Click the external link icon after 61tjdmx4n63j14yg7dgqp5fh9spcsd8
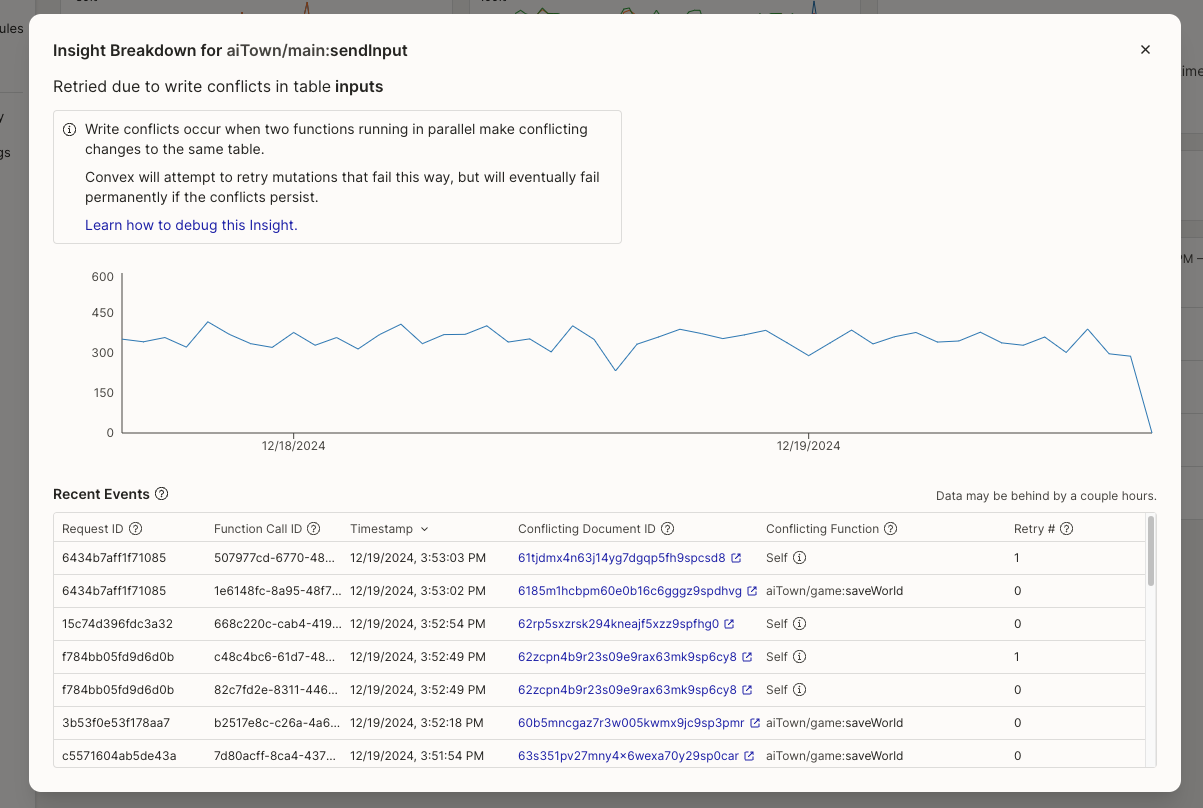Viewport: 1203px width, 808px height. tap(736, 558)
